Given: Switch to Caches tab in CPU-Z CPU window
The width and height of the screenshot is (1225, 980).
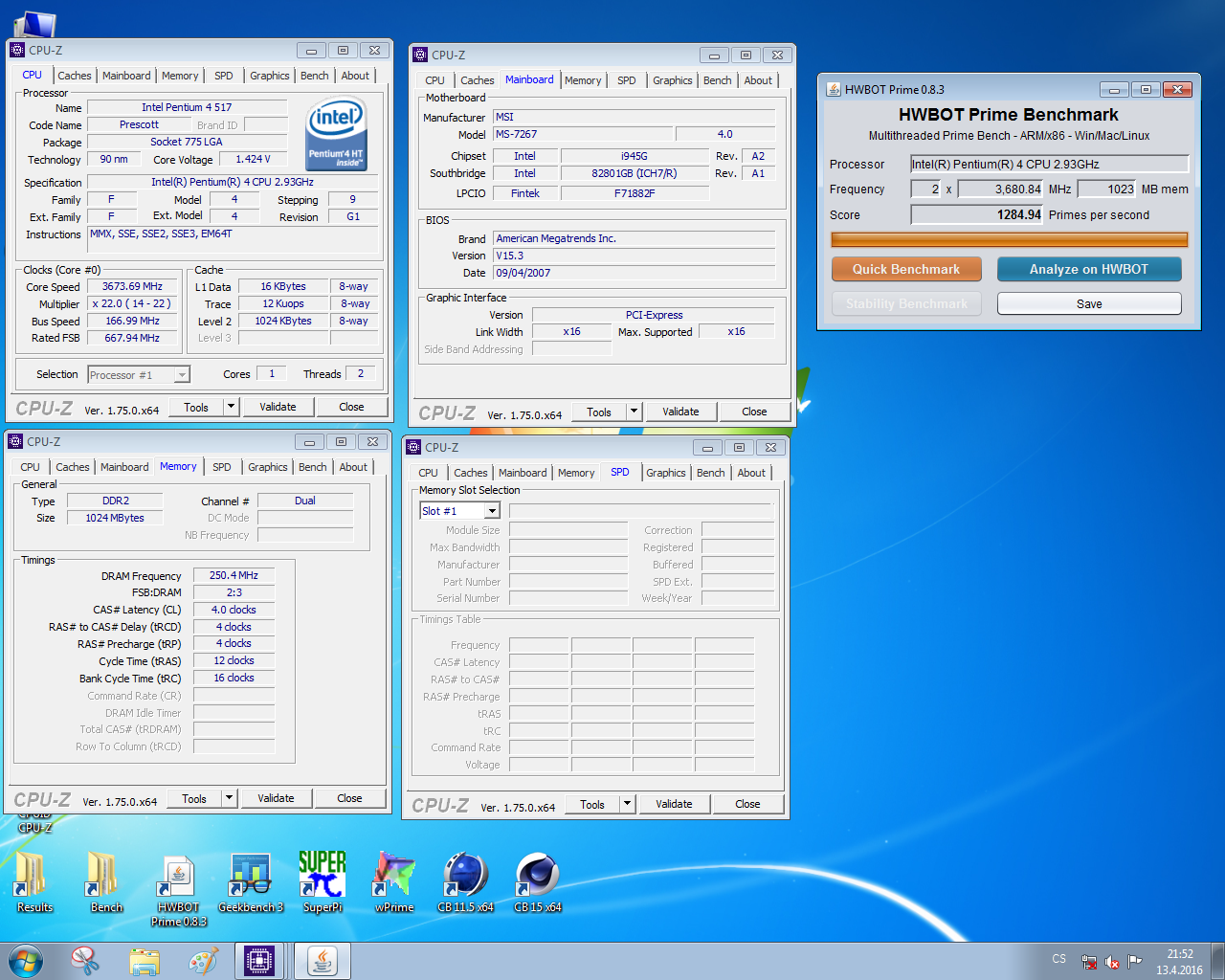Looking at the screenshot, I should coord(75,76).
